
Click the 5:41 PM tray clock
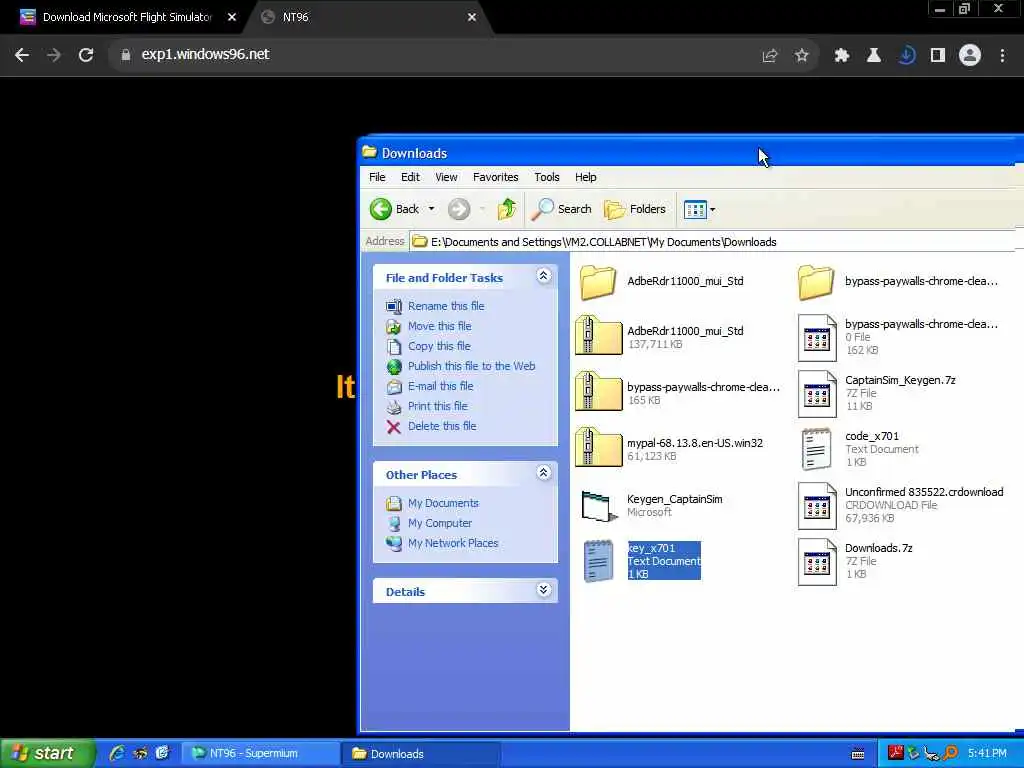(x=987, y=753)
